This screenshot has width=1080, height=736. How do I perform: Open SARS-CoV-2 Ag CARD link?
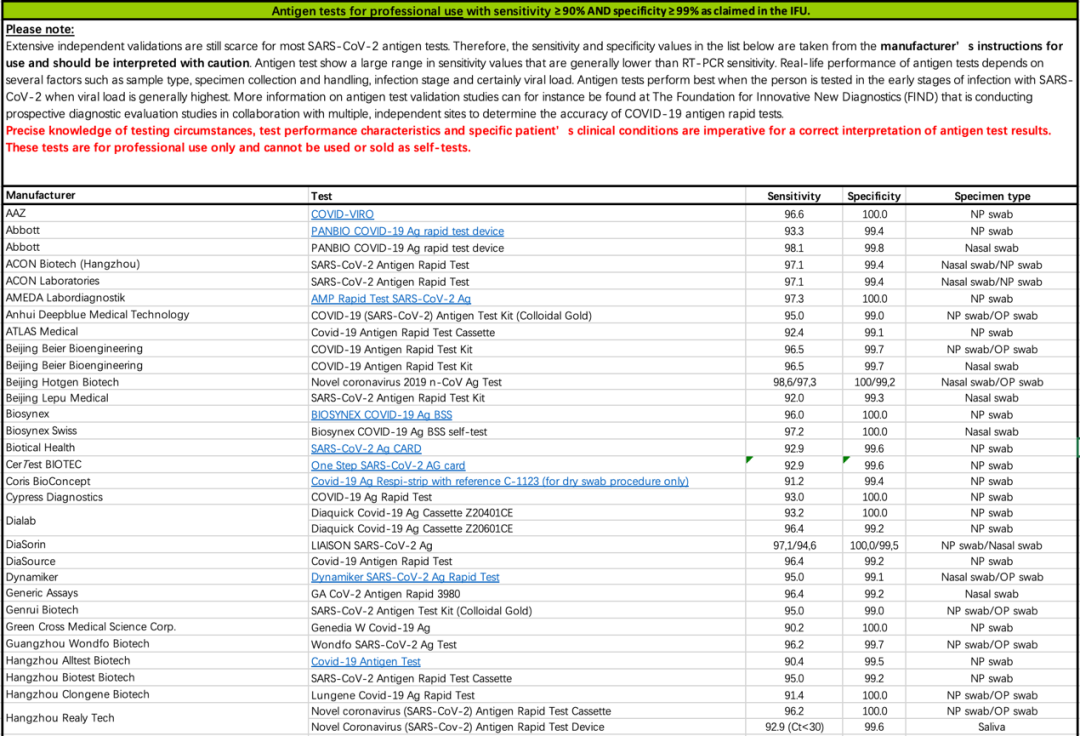[x=366, y=448]
